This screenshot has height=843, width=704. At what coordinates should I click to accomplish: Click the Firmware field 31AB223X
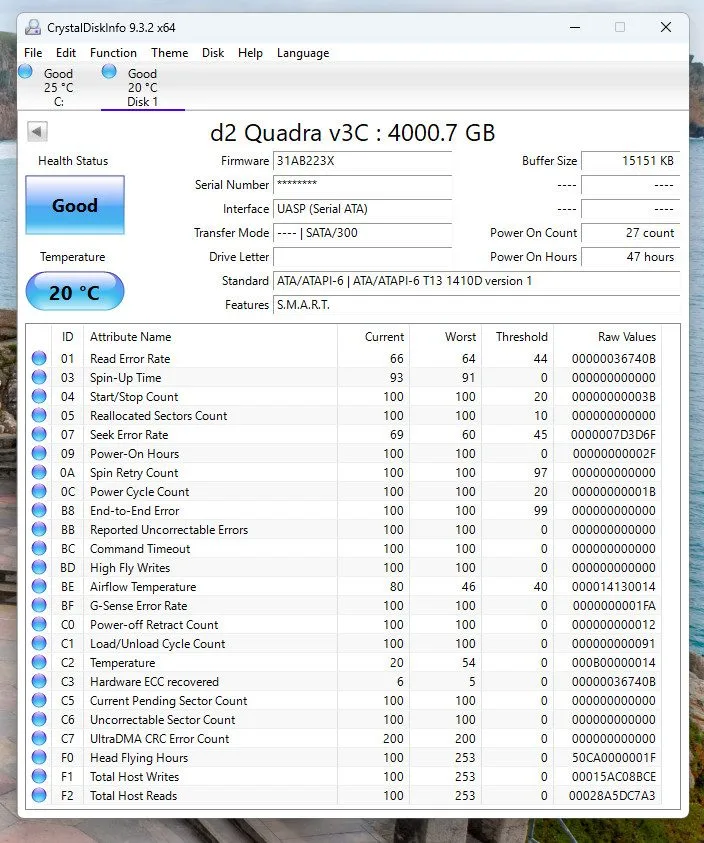coord(362,161)
